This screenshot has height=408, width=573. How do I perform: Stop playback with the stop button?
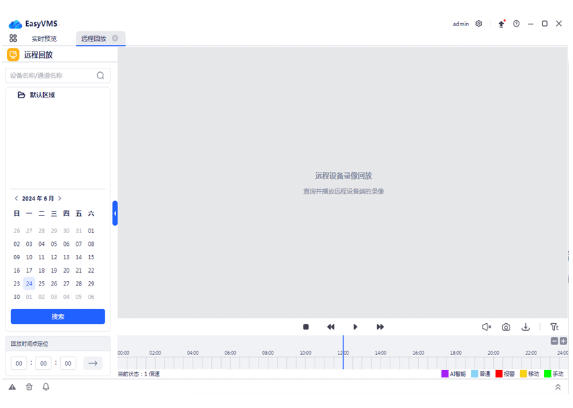tap(306, 327)
